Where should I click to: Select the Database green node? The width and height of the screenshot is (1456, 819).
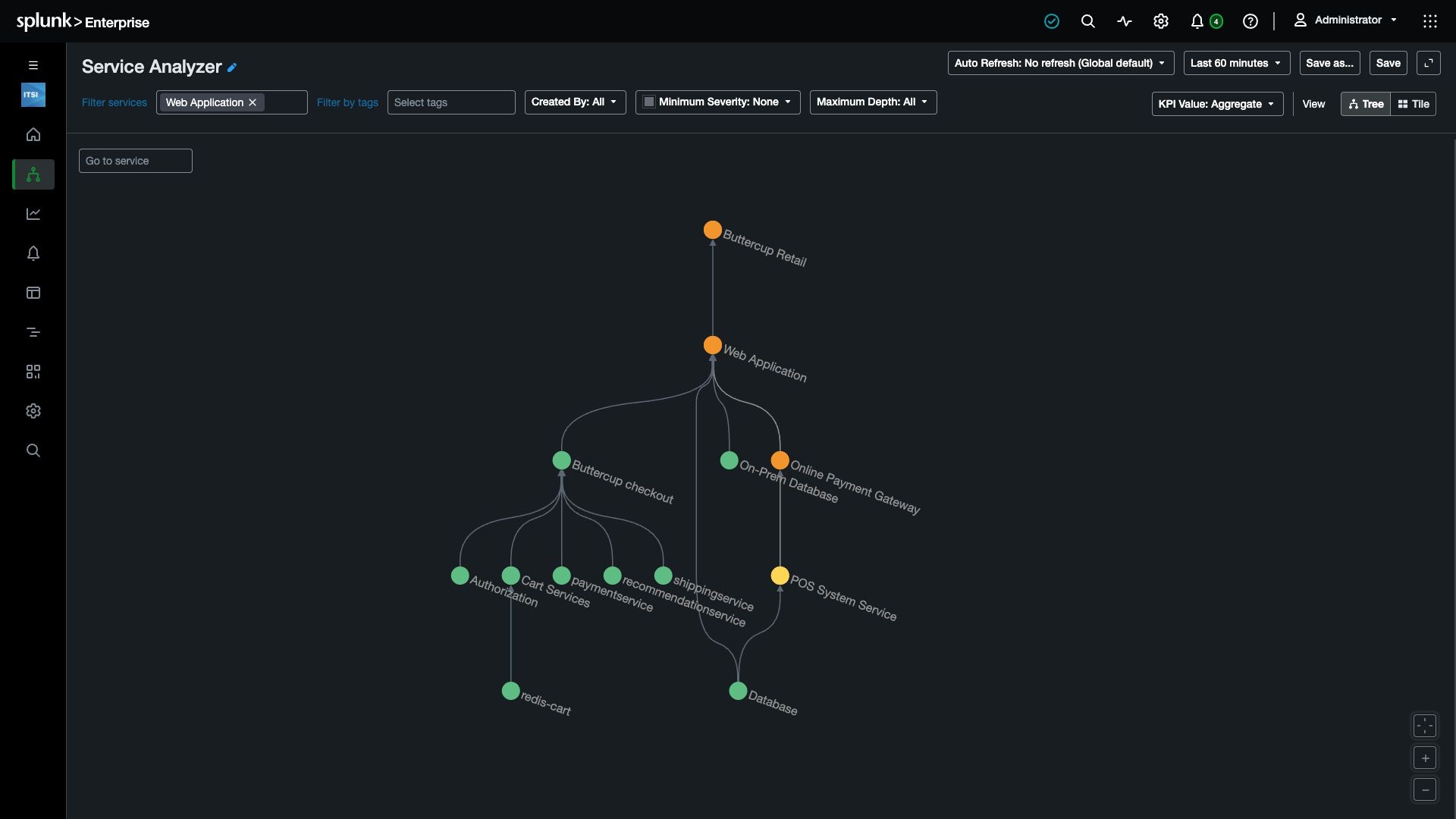click(x=738, y=691)
